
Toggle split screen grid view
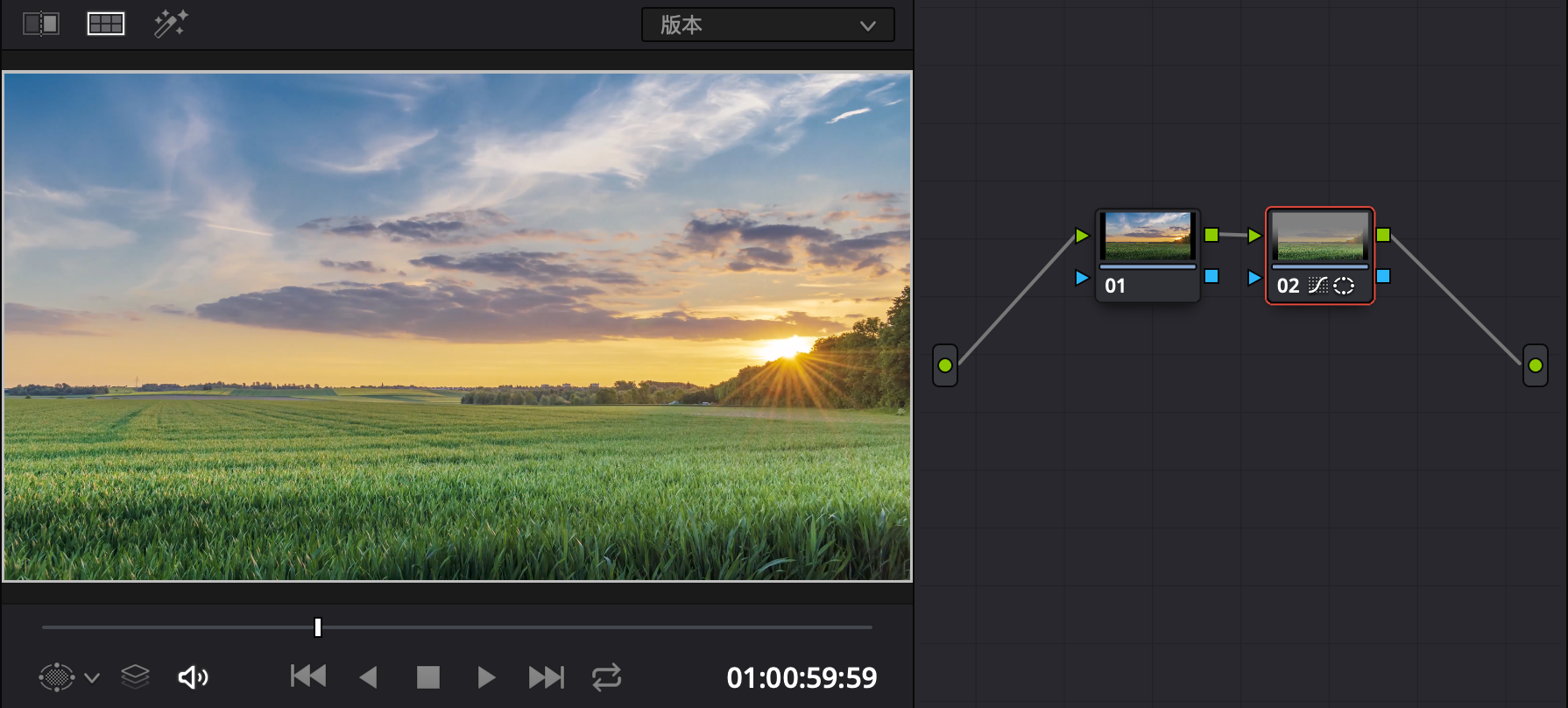tap(106, 24)
